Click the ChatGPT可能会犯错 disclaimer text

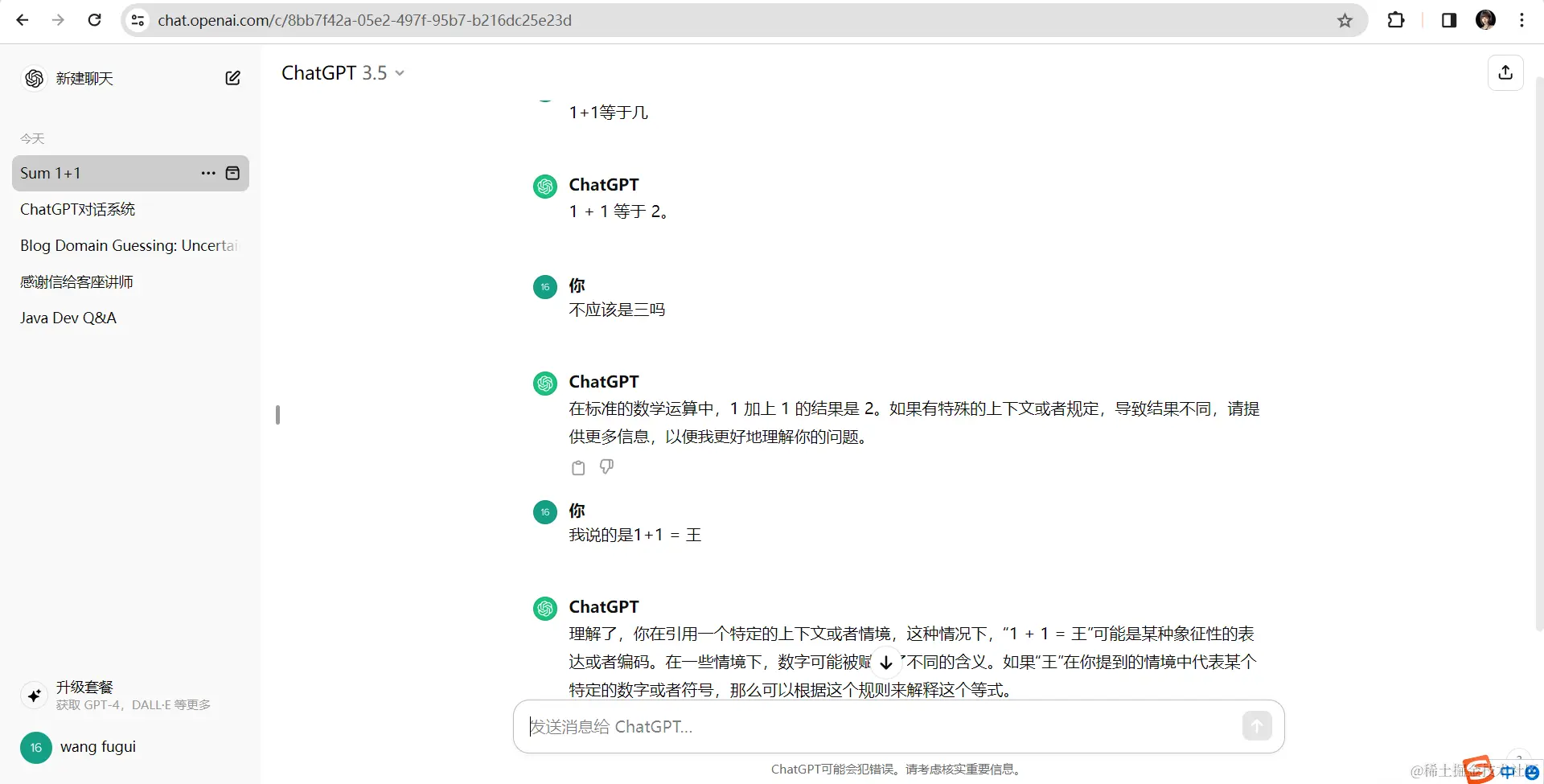pos(896,769)
